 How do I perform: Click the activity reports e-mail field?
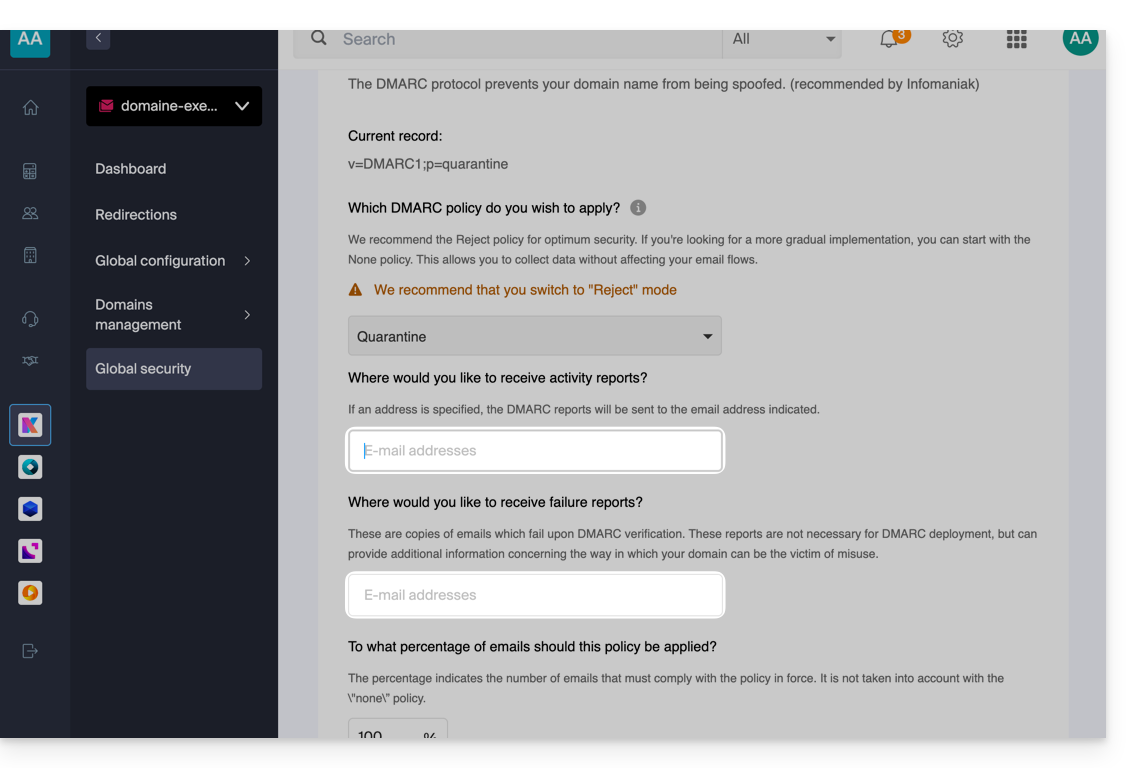click(535, 451)
